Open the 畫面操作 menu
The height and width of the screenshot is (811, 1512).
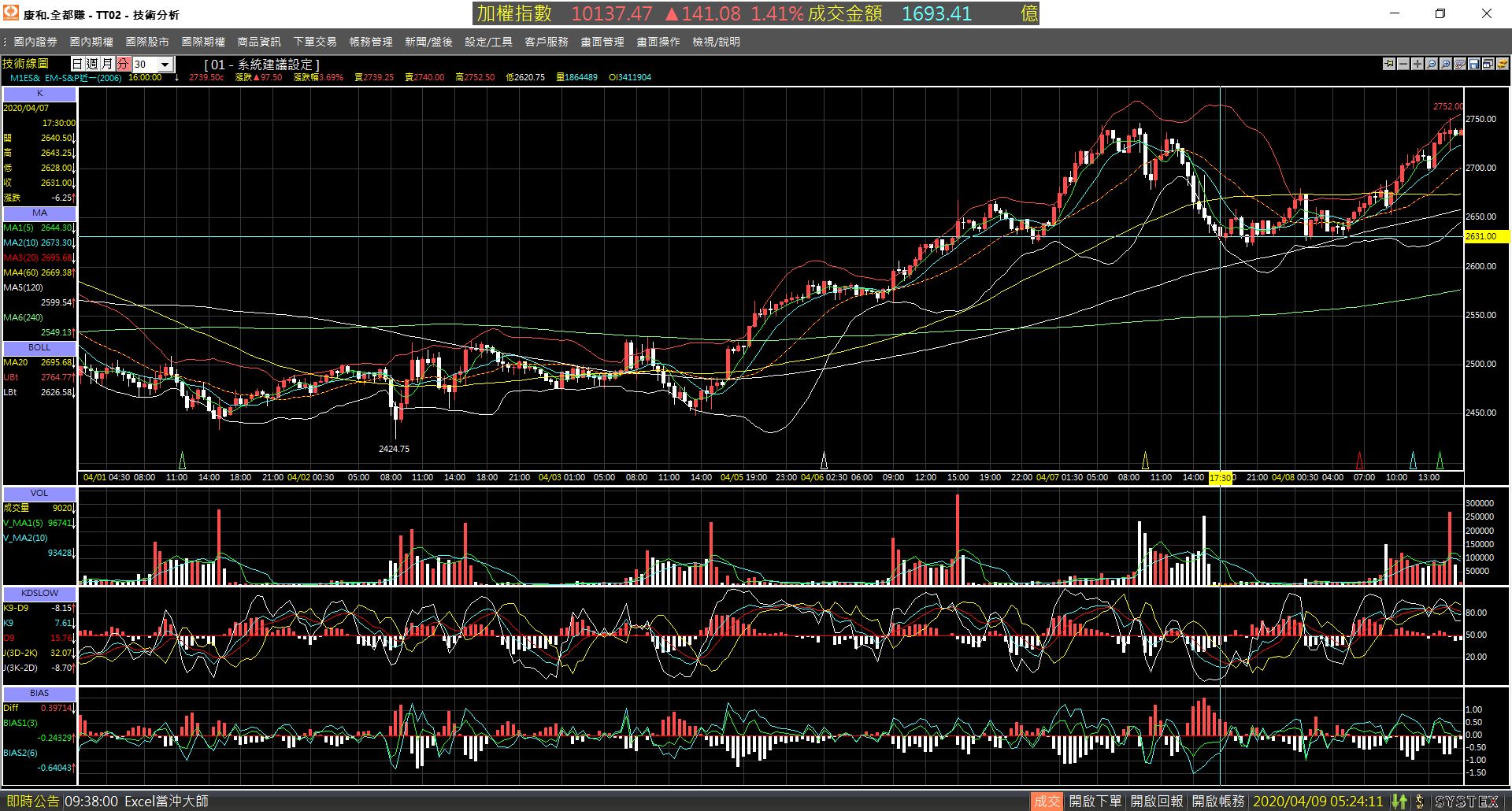(658, 42)
